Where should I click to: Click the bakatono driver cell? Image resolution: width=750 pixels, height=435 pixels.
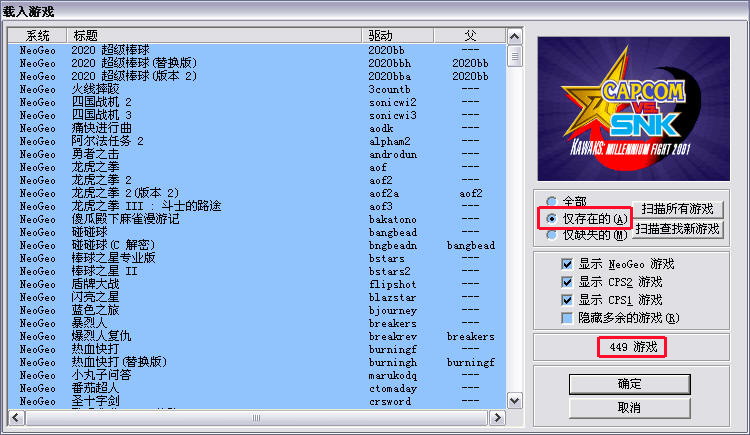tap(393, 220)
